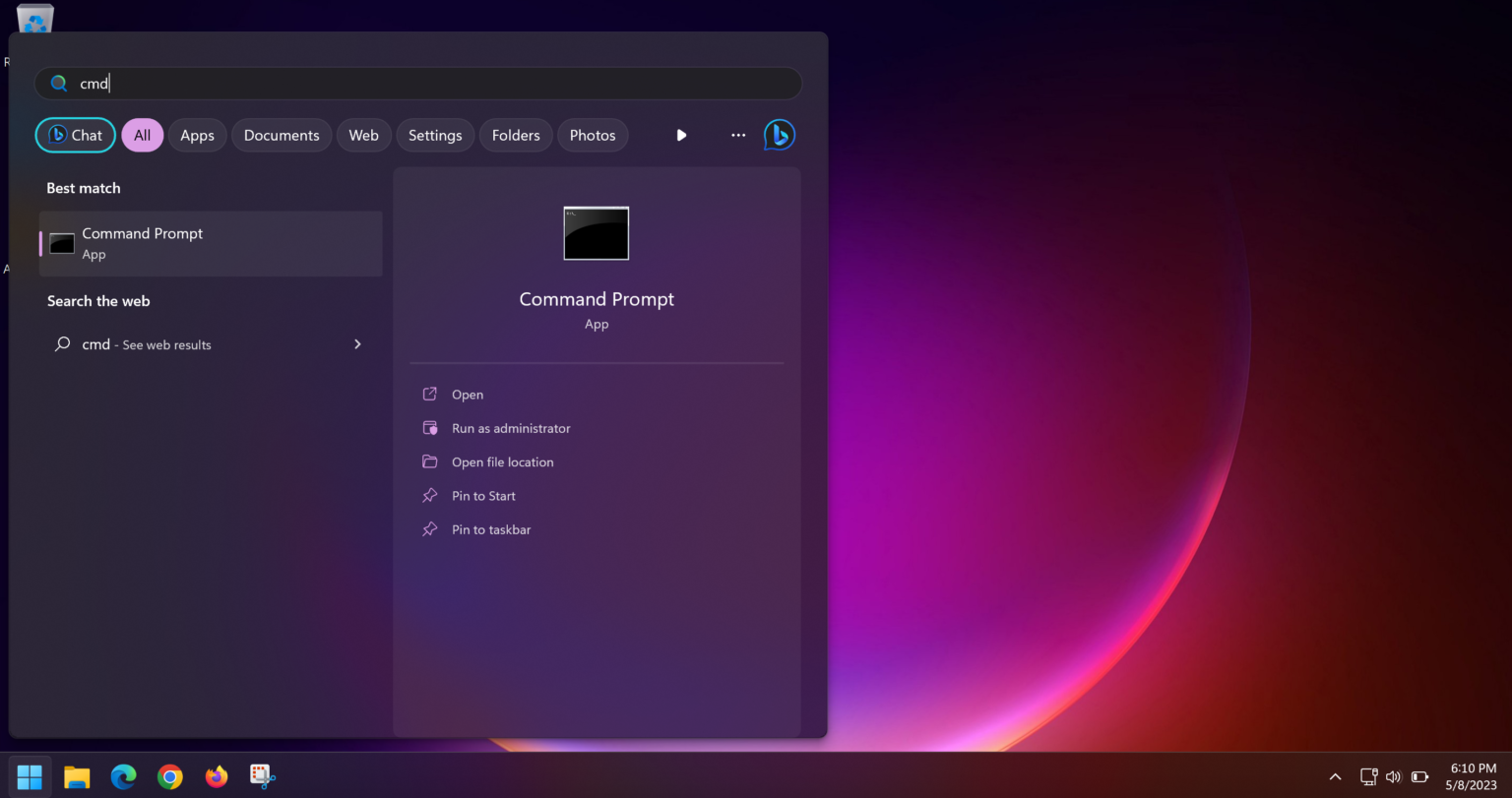Open the volume control in the tray
Viewport: 1512px width, 798px height.
(1394, 776)
